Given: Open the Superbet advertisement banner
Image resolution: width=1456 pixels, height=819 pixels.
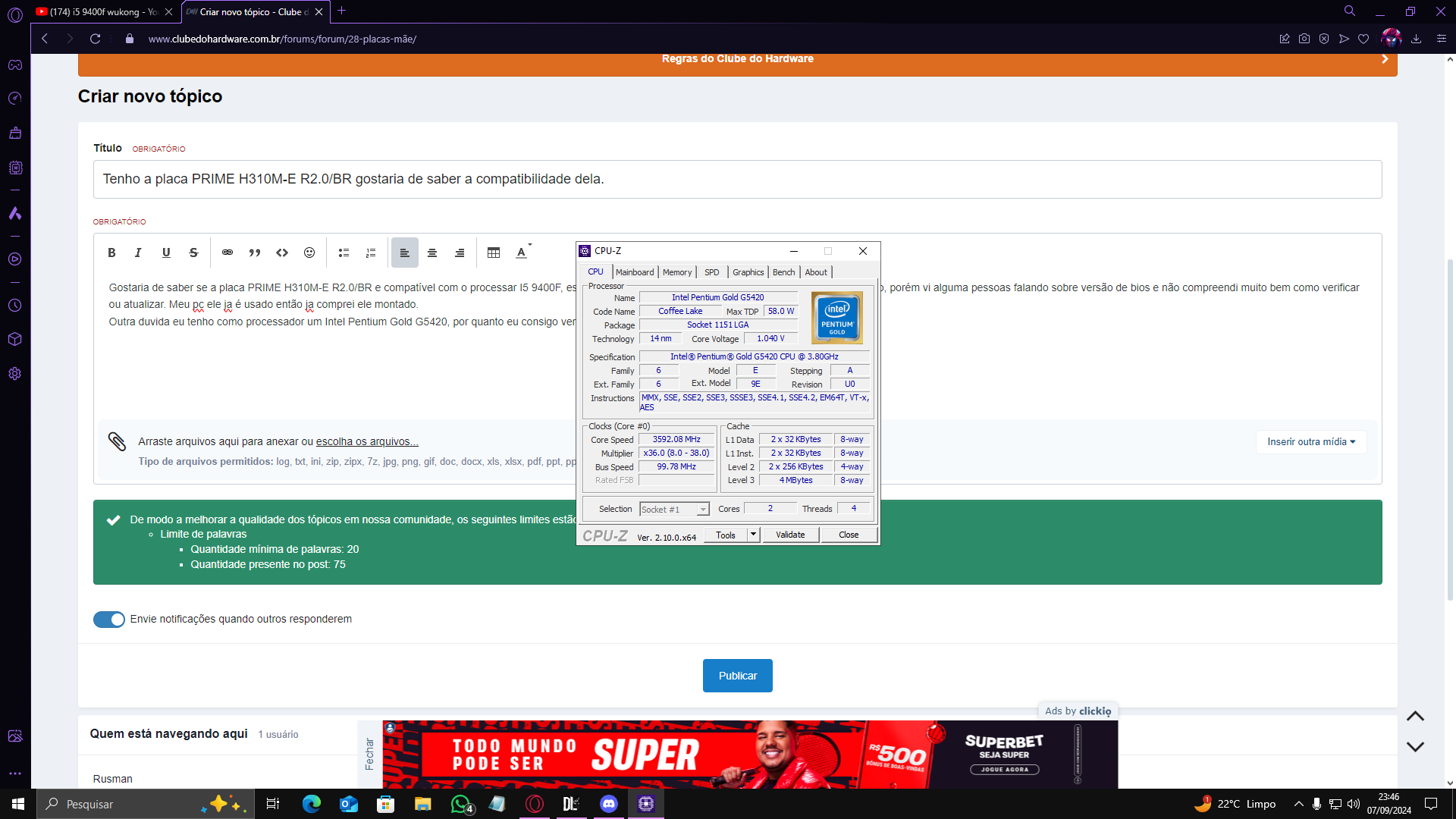Looking at the screenshot, I should (750, 754).
